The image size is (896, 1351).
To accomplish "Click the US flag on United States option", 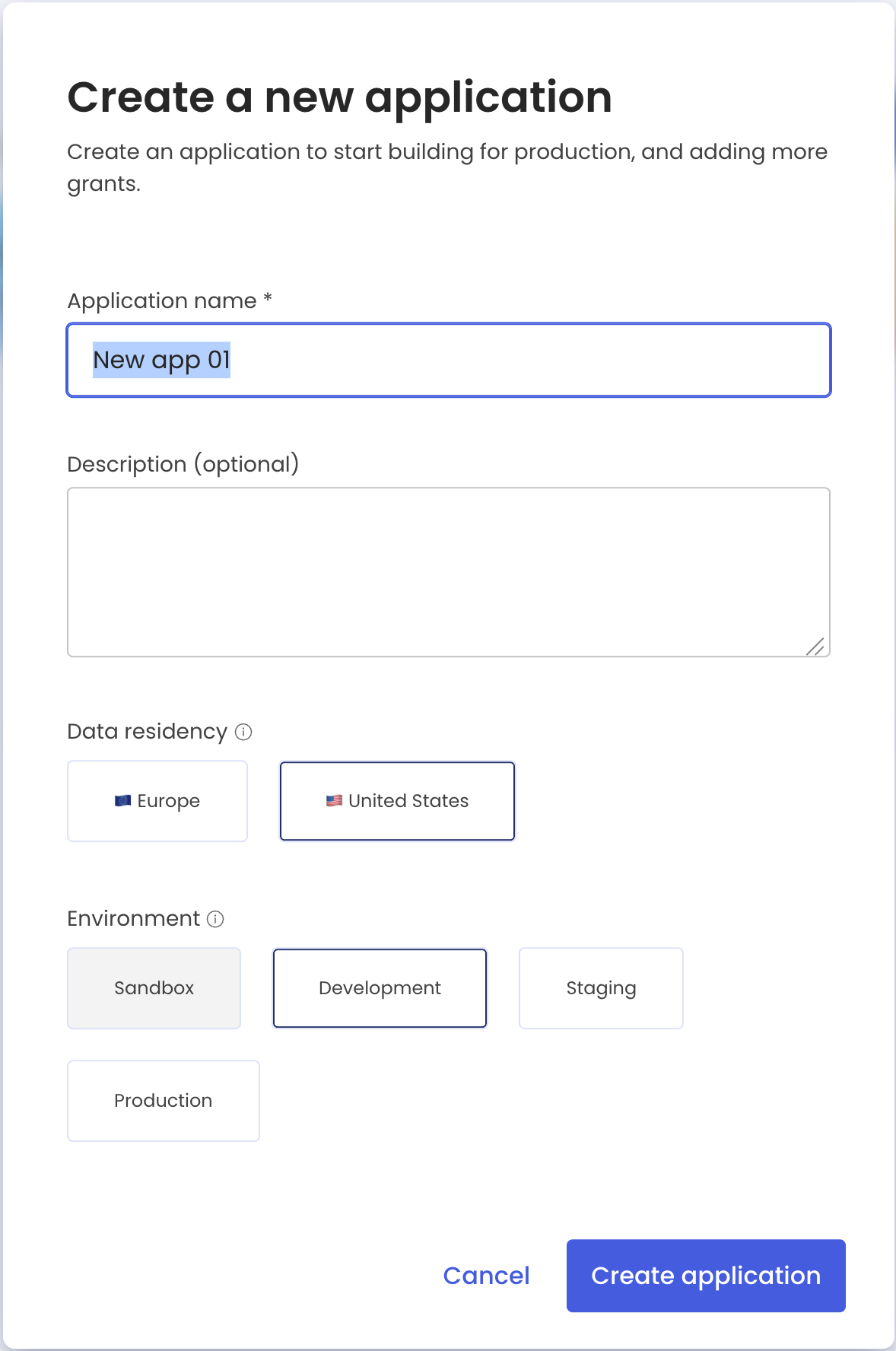I will pos(335,800).
